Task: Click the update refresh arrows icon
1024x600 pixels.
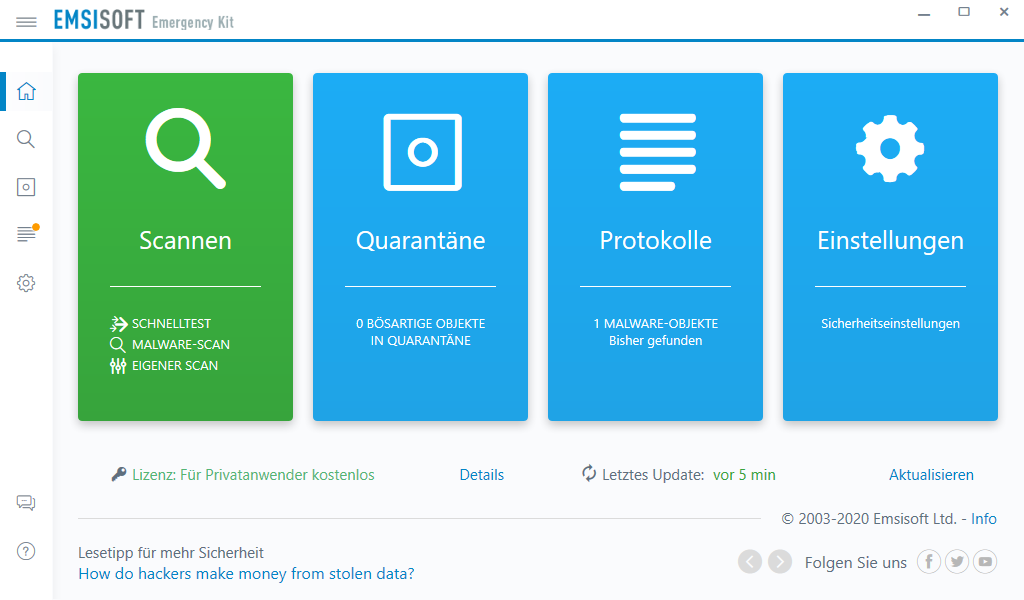Action: [x=589, y=473]
